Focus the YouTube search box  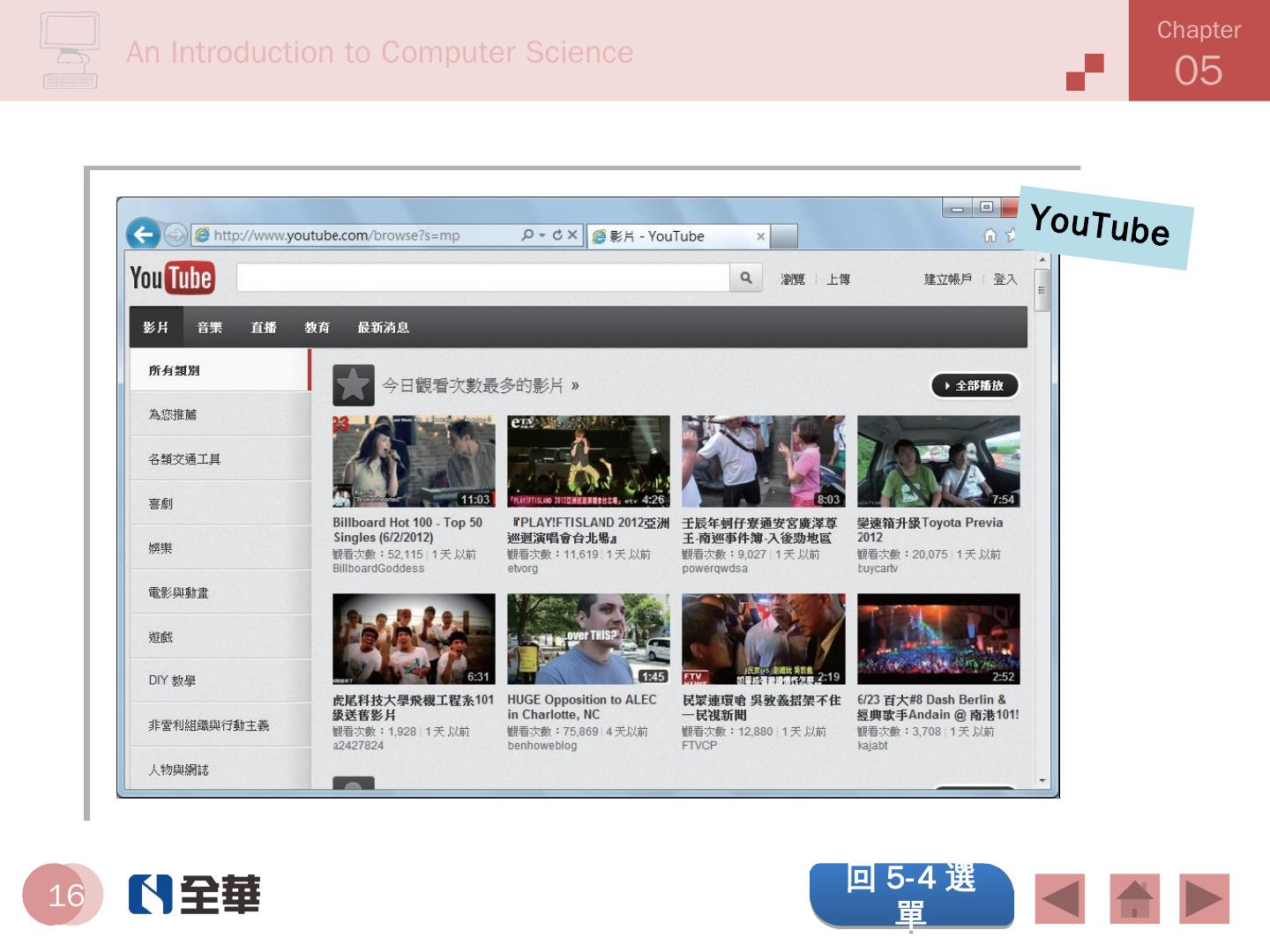(483, 279)
